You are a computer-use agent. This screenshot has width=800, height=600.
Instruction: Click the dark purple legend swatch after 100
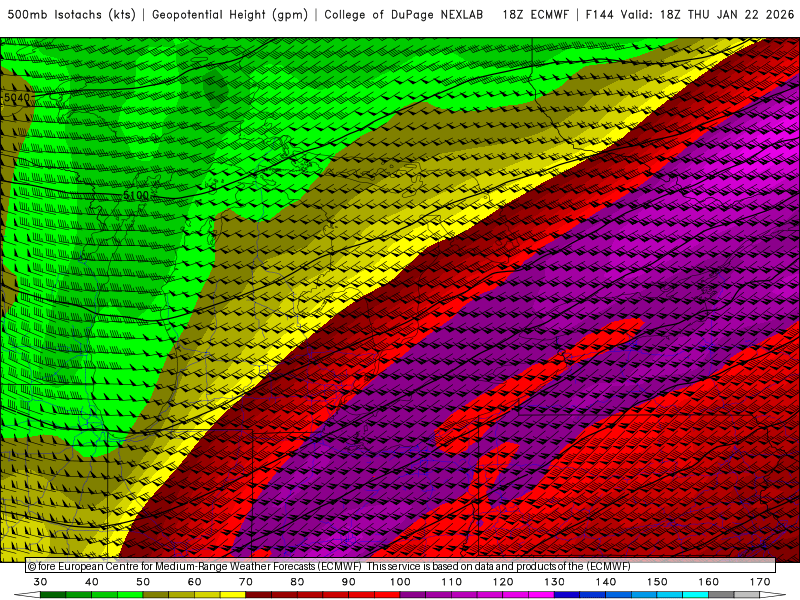pyautogui.click(x=413, y=595)
